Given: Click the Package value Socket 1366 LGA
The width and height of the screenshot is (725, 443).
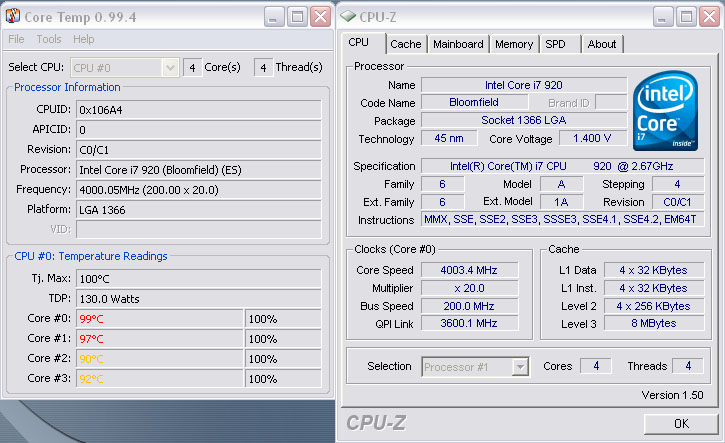Looking at the screenshot, I should coord(524,120).
